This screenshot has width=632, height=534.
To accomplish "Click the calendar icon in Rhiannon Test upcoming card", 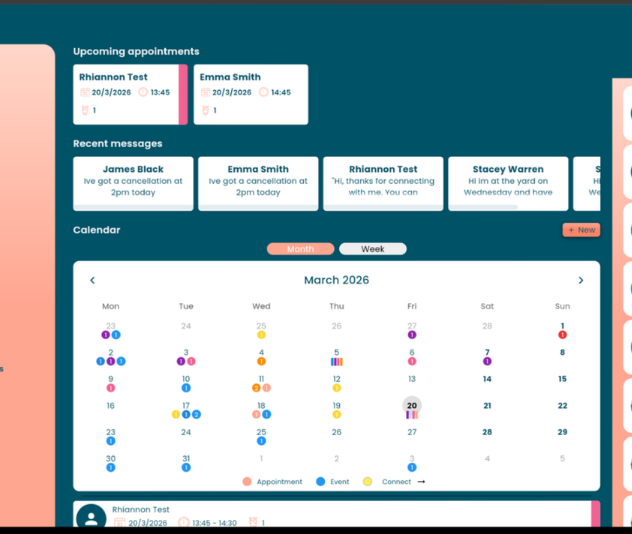I will click(85, 92).
